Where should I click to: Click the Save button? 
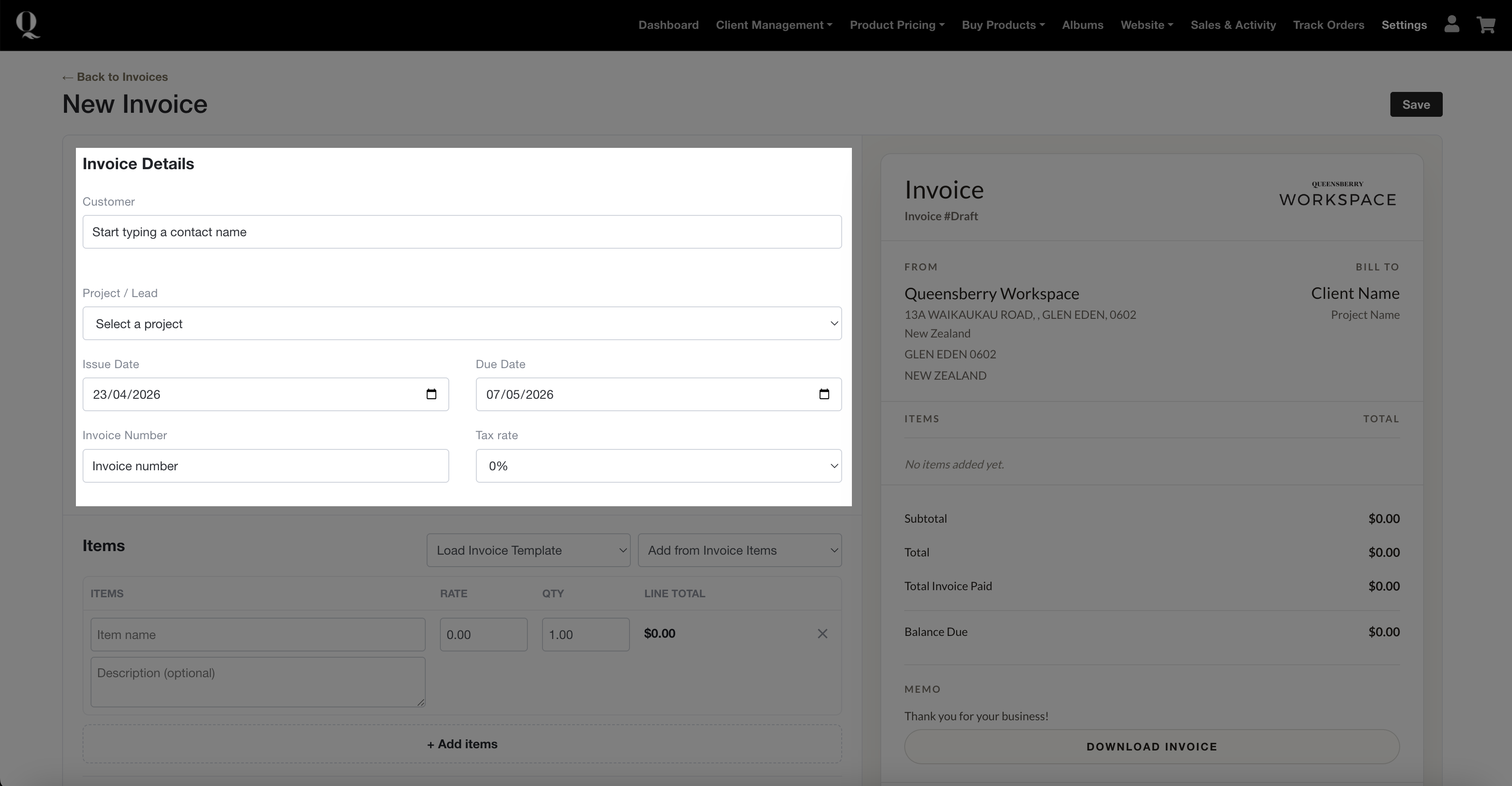point(1415,104)
